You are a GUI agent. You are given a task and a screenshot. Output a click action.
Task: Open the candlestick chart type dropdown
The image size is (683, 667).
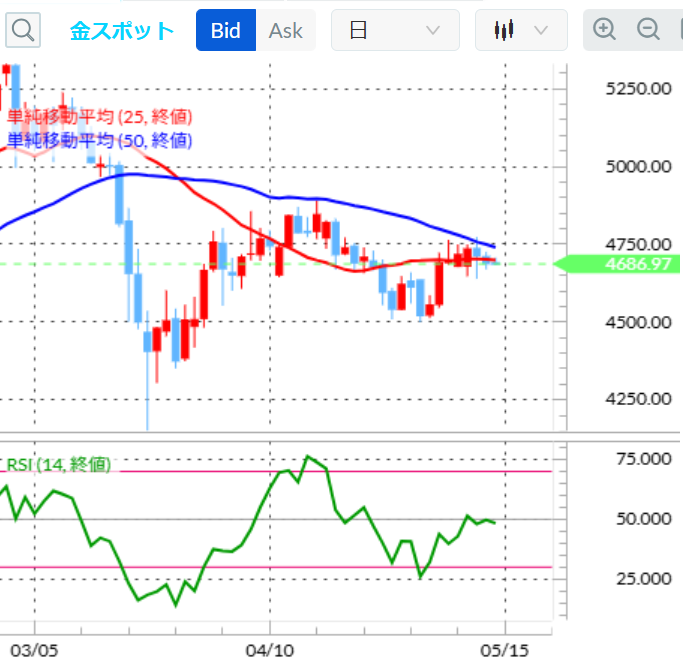(521, 30)
